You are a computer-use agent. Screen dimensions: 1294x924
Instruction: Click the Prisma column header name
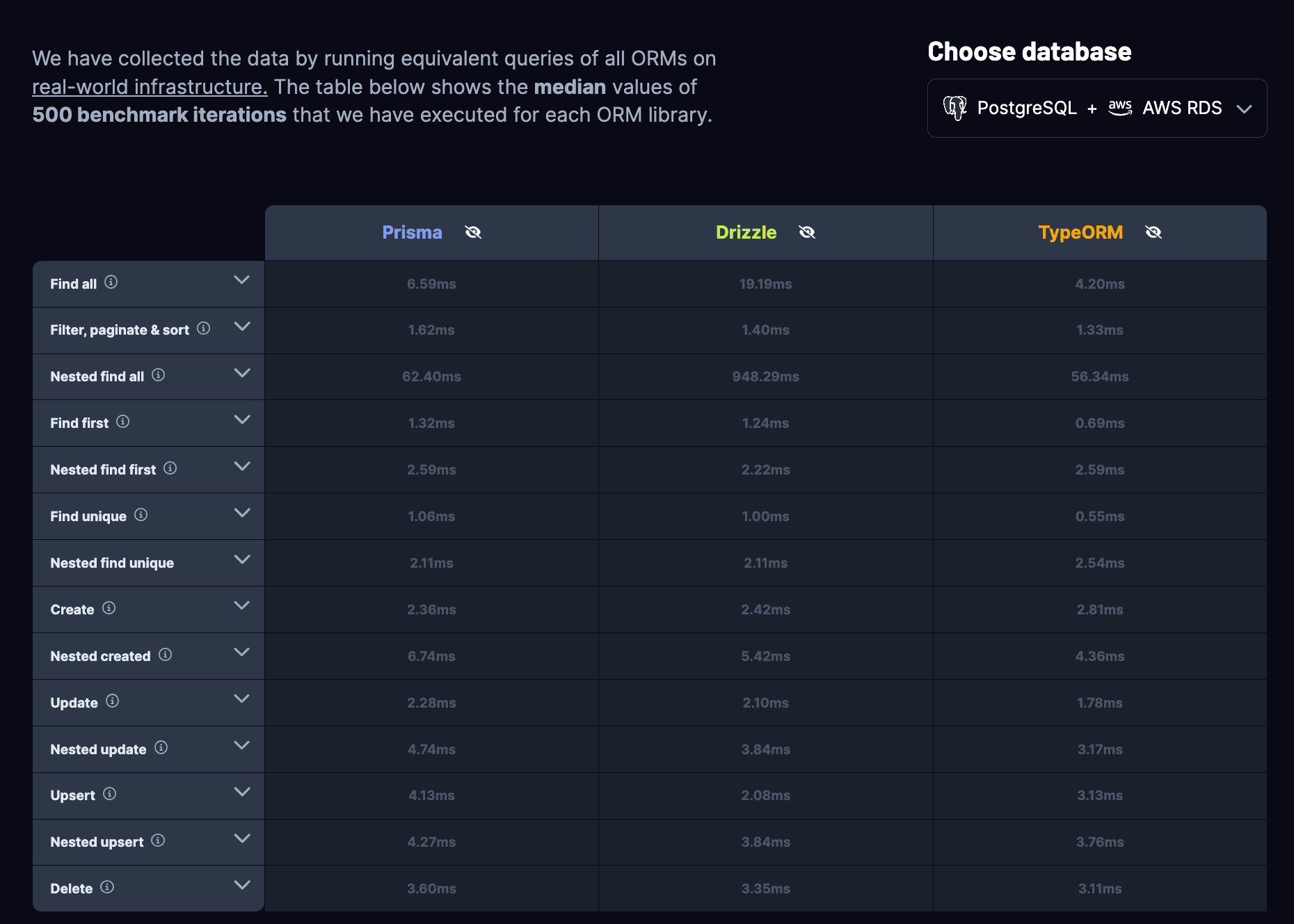click(x=412, y=232)
